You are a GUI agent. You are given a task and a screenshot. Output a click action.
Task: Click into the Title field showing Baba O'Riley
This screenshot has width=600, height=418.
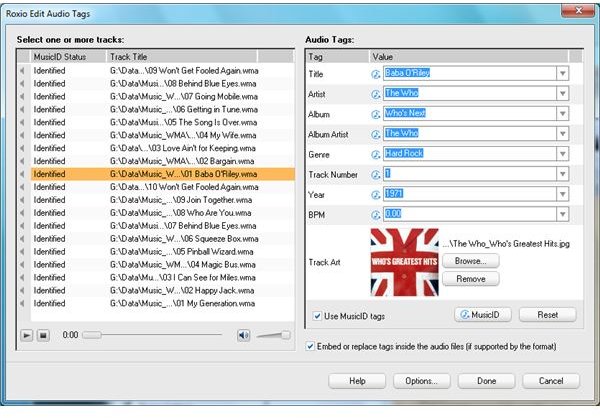[x=470, y=73]
